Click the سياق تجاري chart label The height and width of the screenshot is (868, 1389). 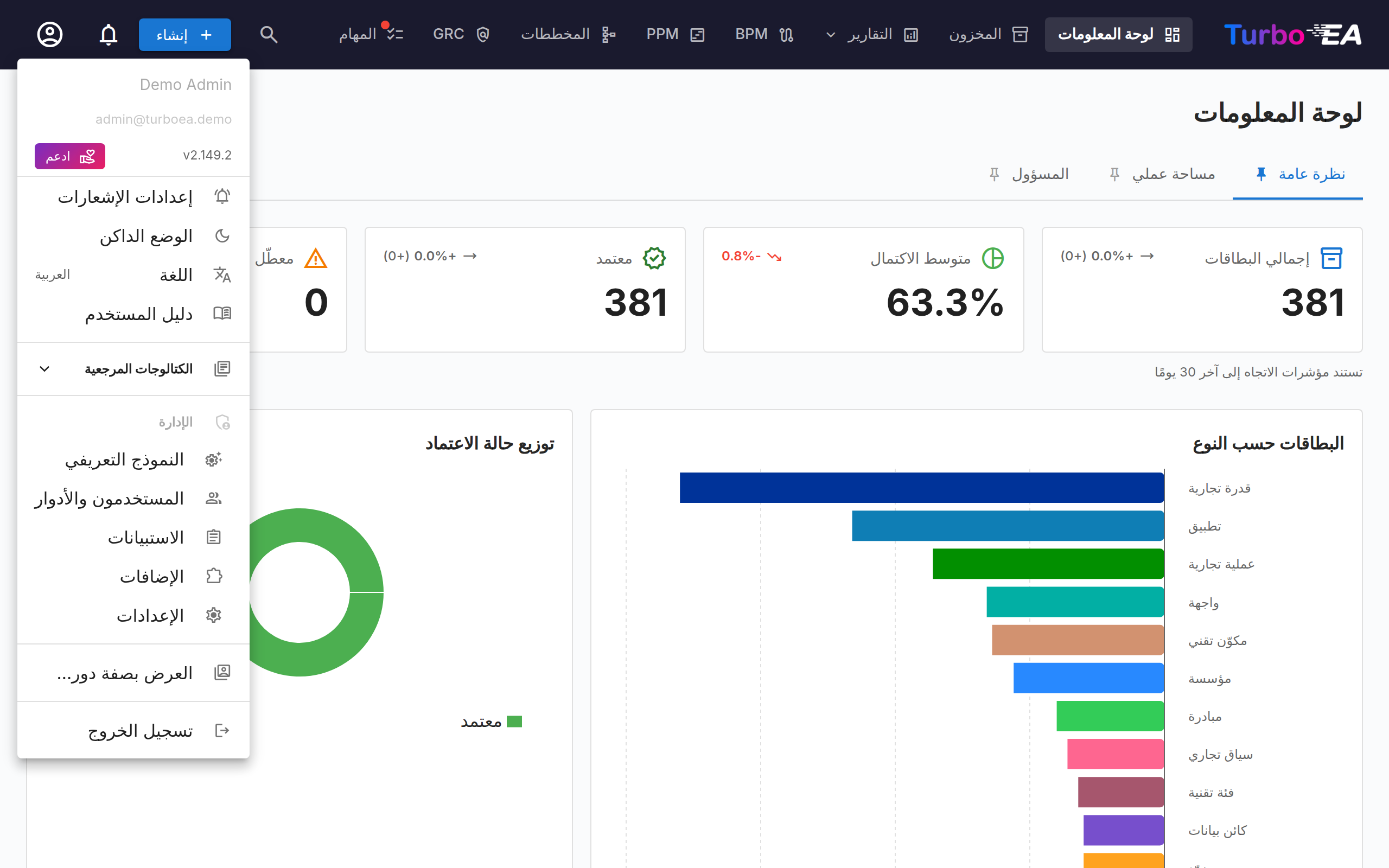pos(1220,754)
